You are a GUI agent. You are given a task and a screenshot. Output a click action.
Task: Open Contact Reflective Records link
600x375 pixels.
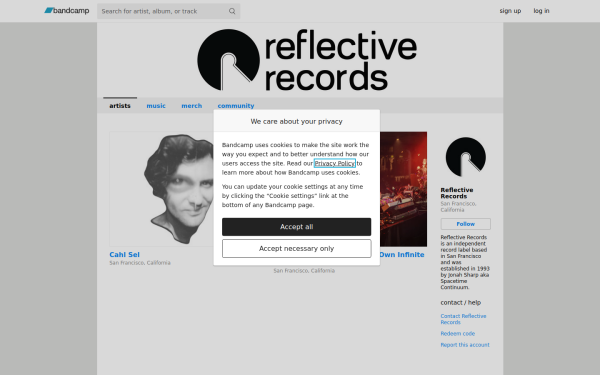click(x=463, y=319)
